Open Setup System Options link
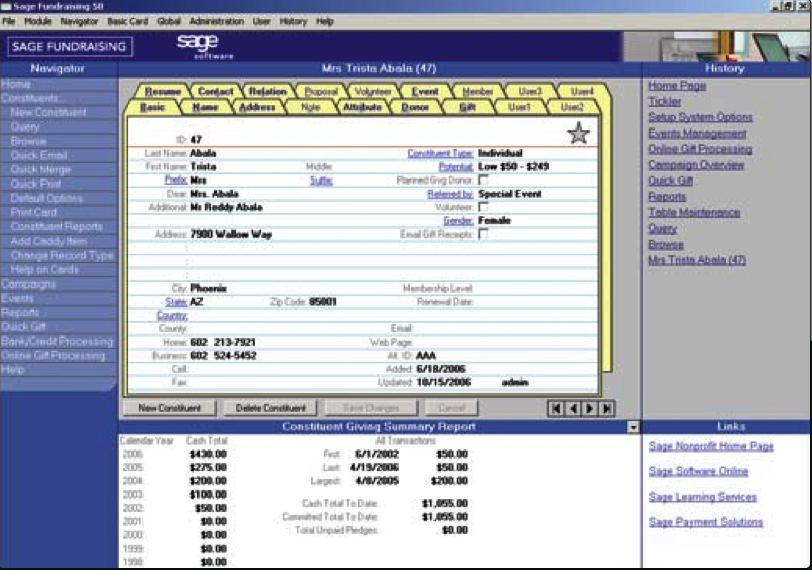812x570 pixels. (x=701, y=117)
